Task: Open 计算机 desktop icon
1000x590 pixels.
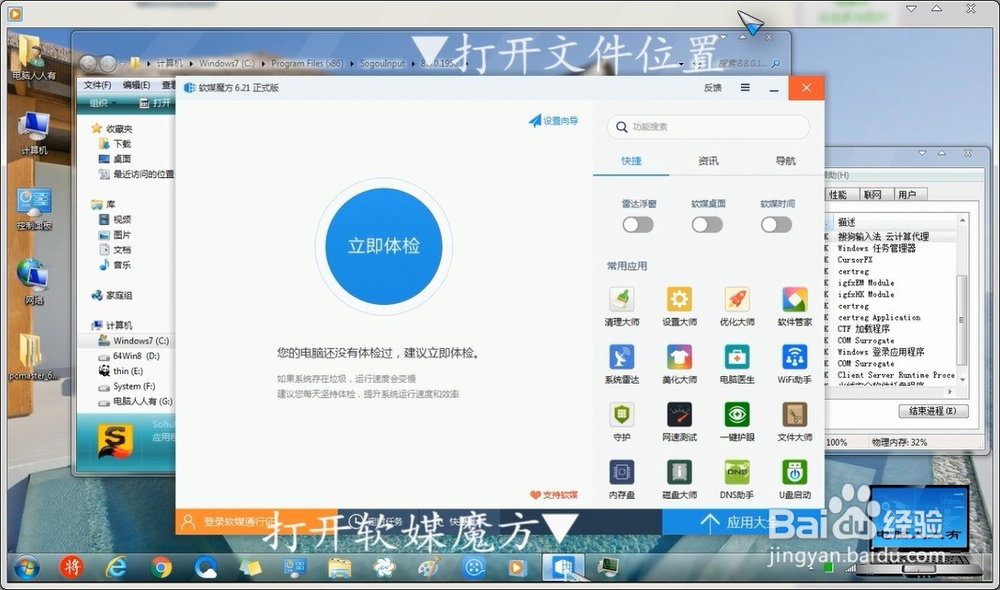Action: click(x=34, y=133)
